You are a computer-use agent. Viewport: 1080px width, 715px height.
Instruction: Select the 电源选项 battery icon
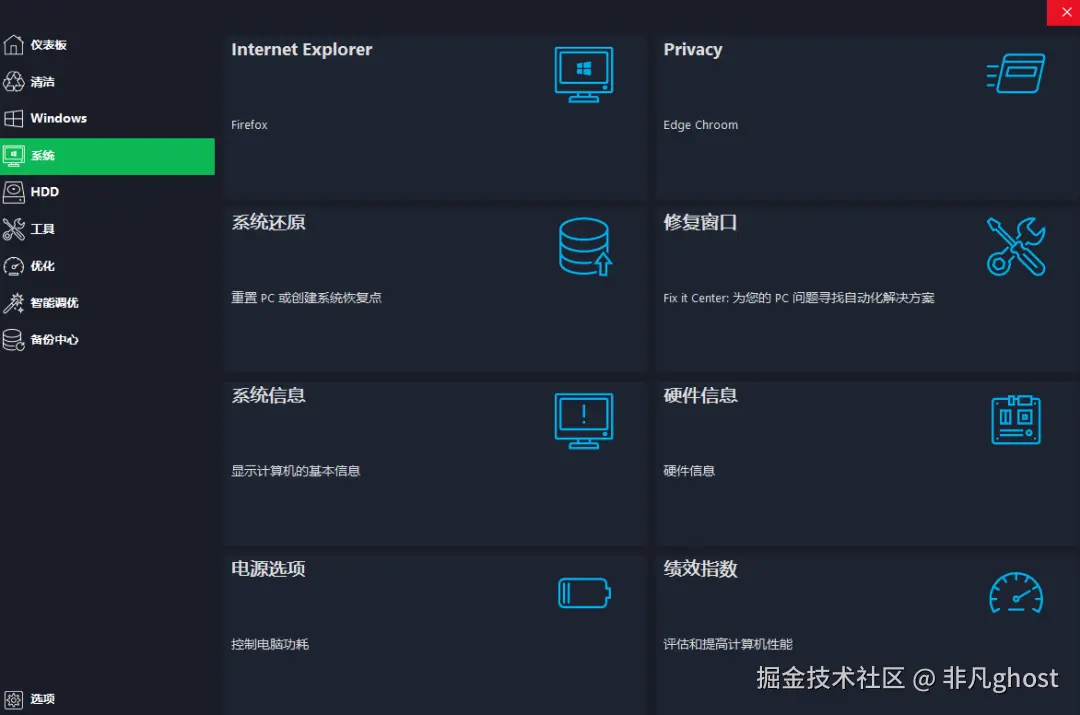pyautogui.click(x=583, y=593)
